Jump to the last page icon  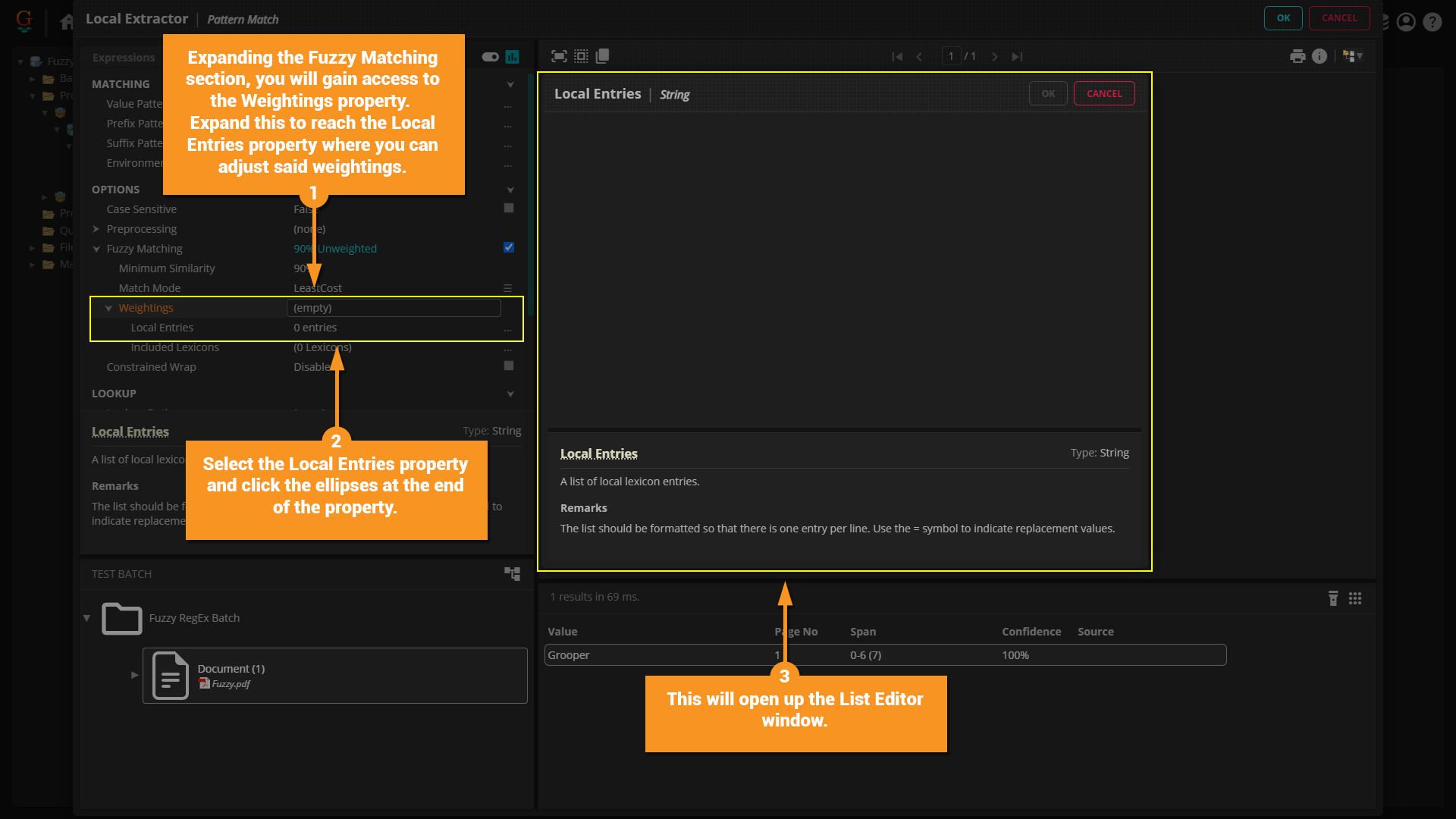point(1017,57)
